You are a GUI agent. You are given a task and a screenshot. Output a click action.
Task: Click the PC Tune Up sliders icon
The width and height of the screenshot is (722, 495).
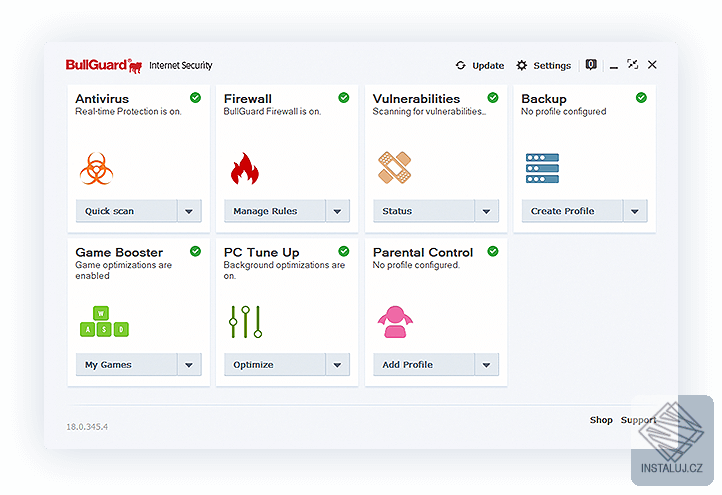[245, 321]
